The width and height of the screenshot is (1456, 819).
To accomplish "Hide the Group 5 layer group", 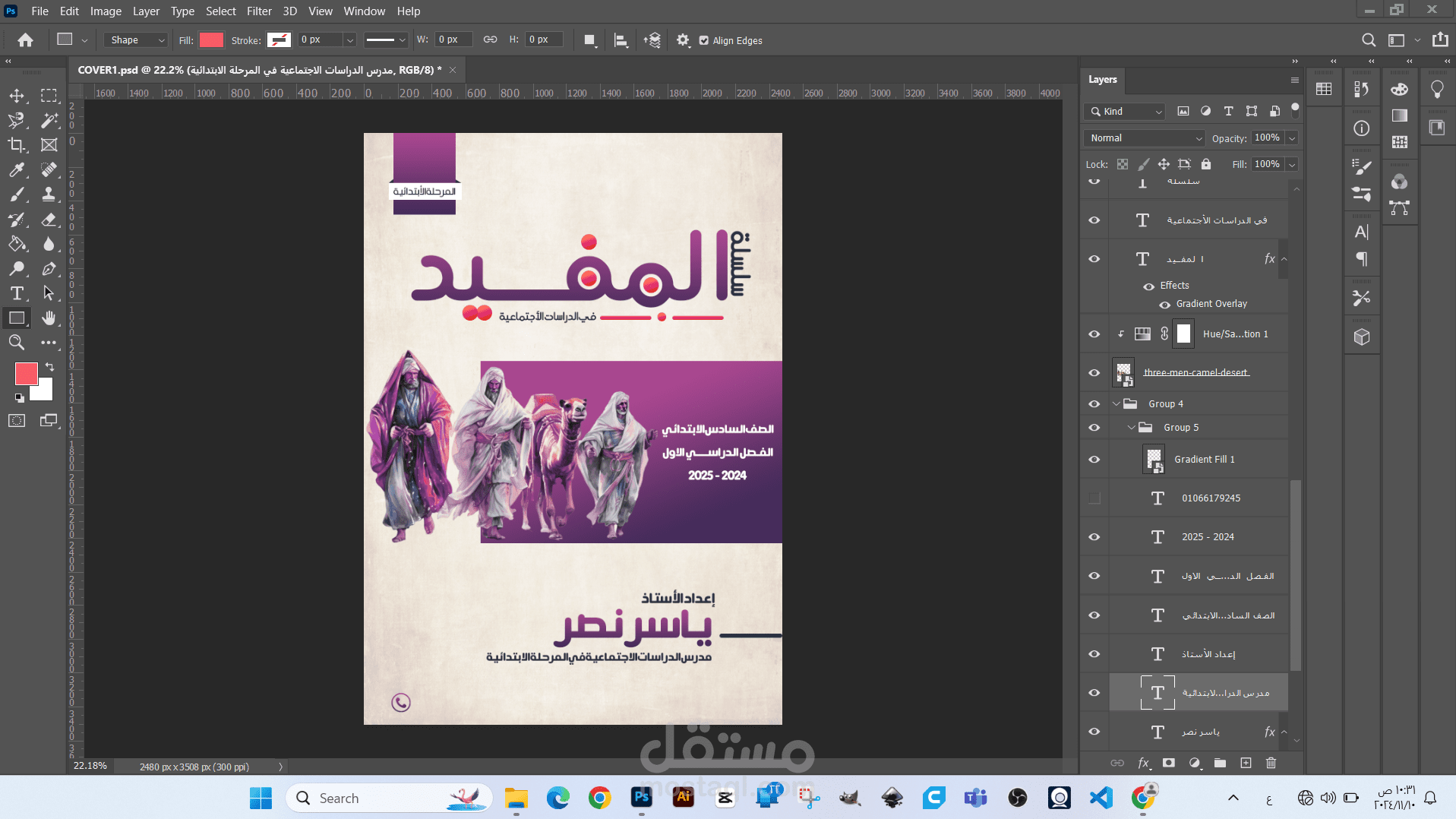I will tap(1094, 428).
